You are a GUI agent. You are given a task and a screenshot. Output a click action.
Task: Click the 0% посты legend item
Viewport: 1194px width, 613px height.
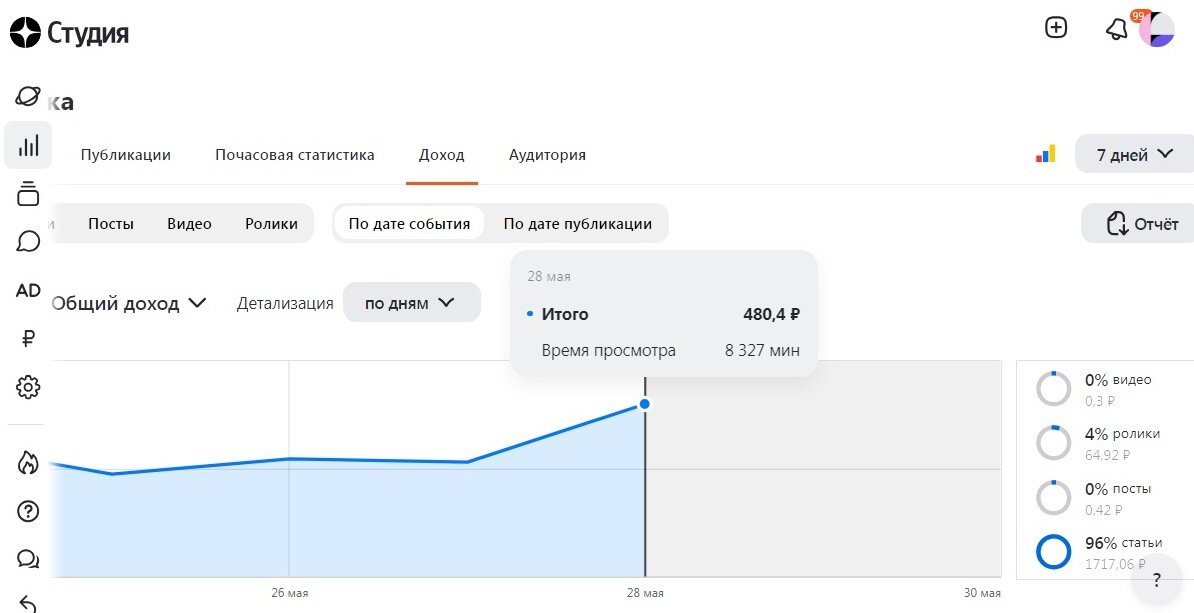1095,497
